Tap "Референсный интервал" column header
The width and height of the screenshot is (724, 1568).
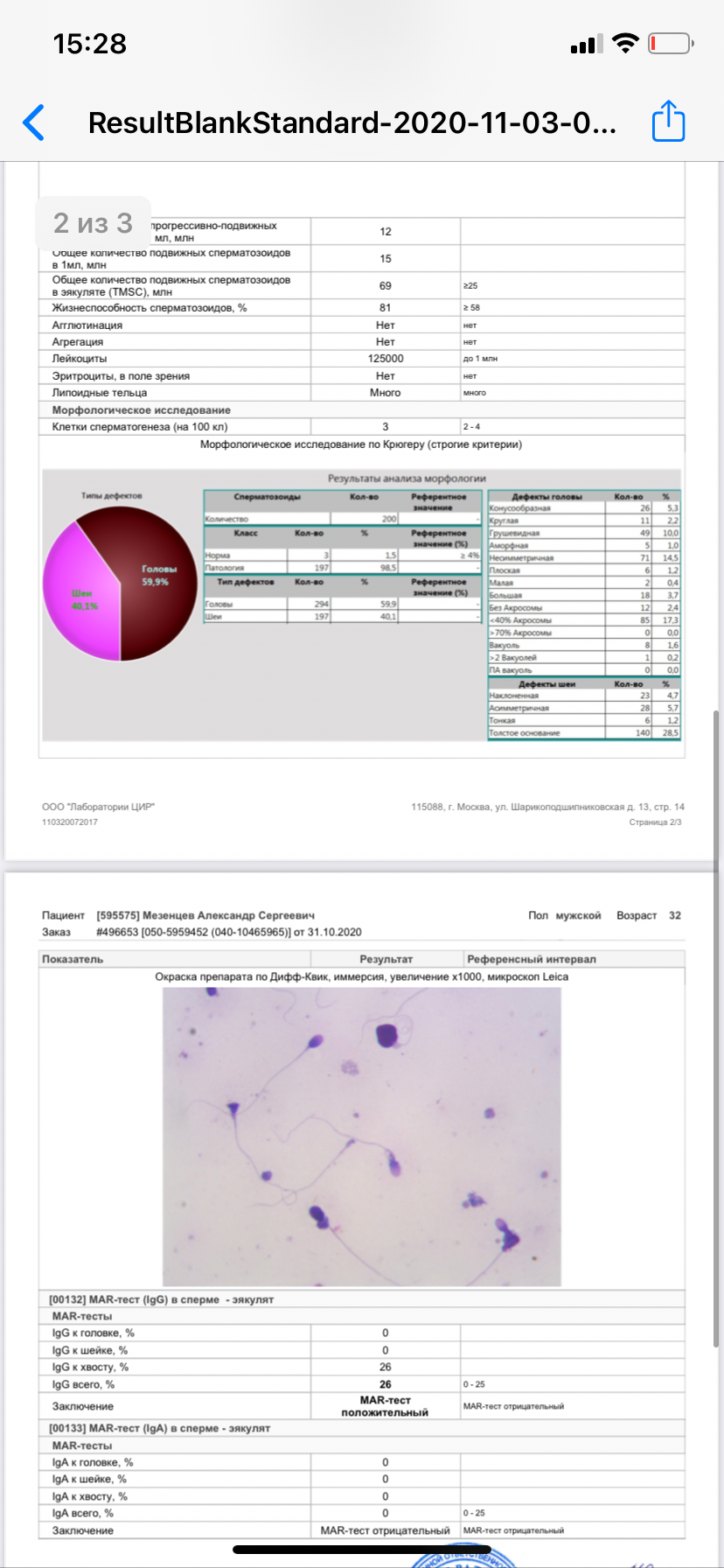[x=532, y=959]
